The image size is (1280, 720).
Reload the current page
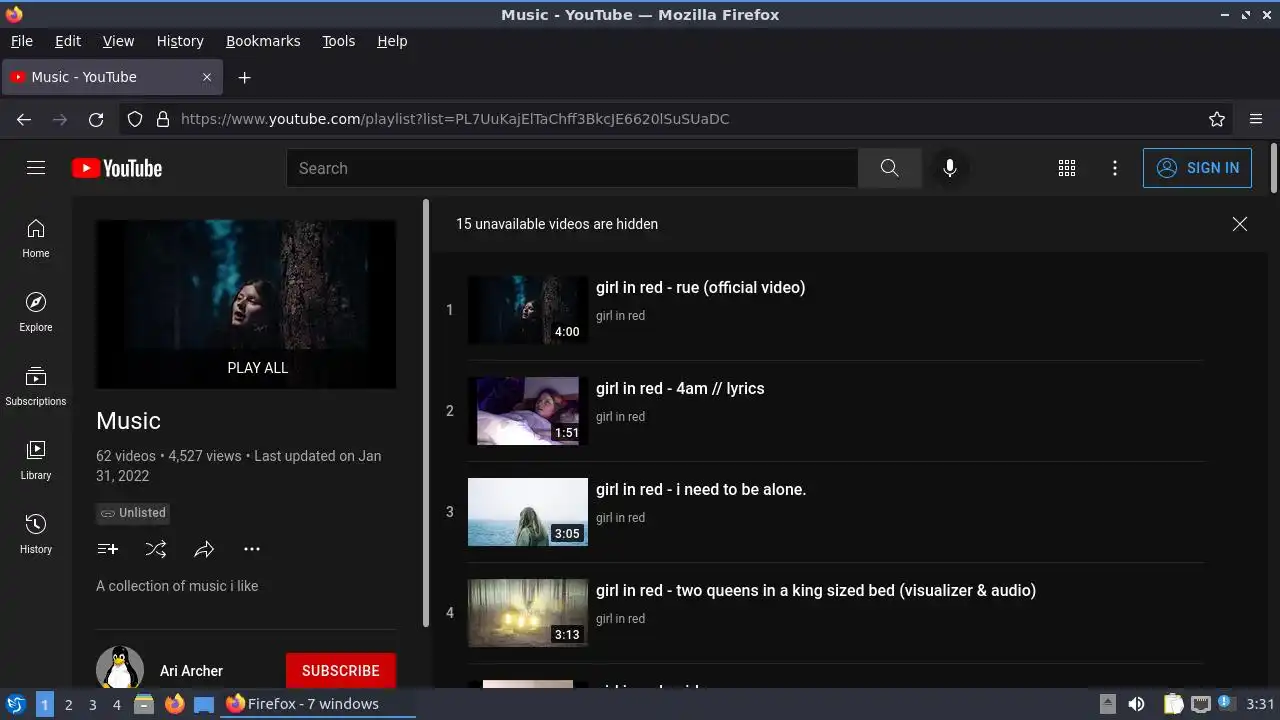click(x=96, y=119)
